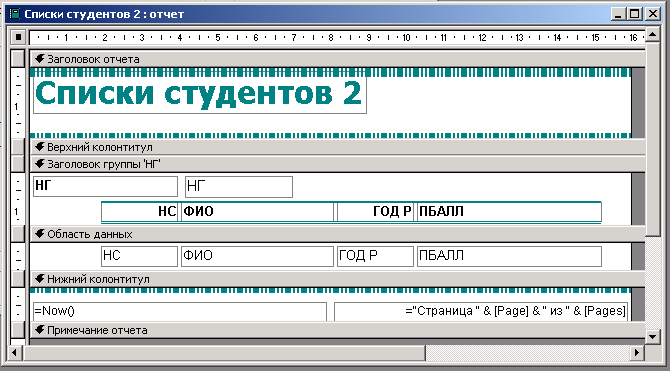Click the vertical scrollbar thumb
The height and width of the screenshot is (372, 670).
click(652, 139)
